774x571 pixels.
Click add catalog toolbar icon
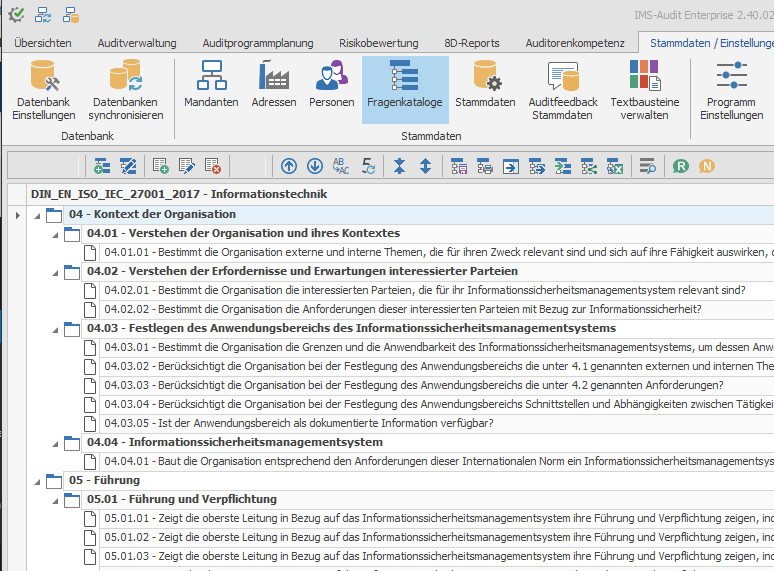coord(102,166)
